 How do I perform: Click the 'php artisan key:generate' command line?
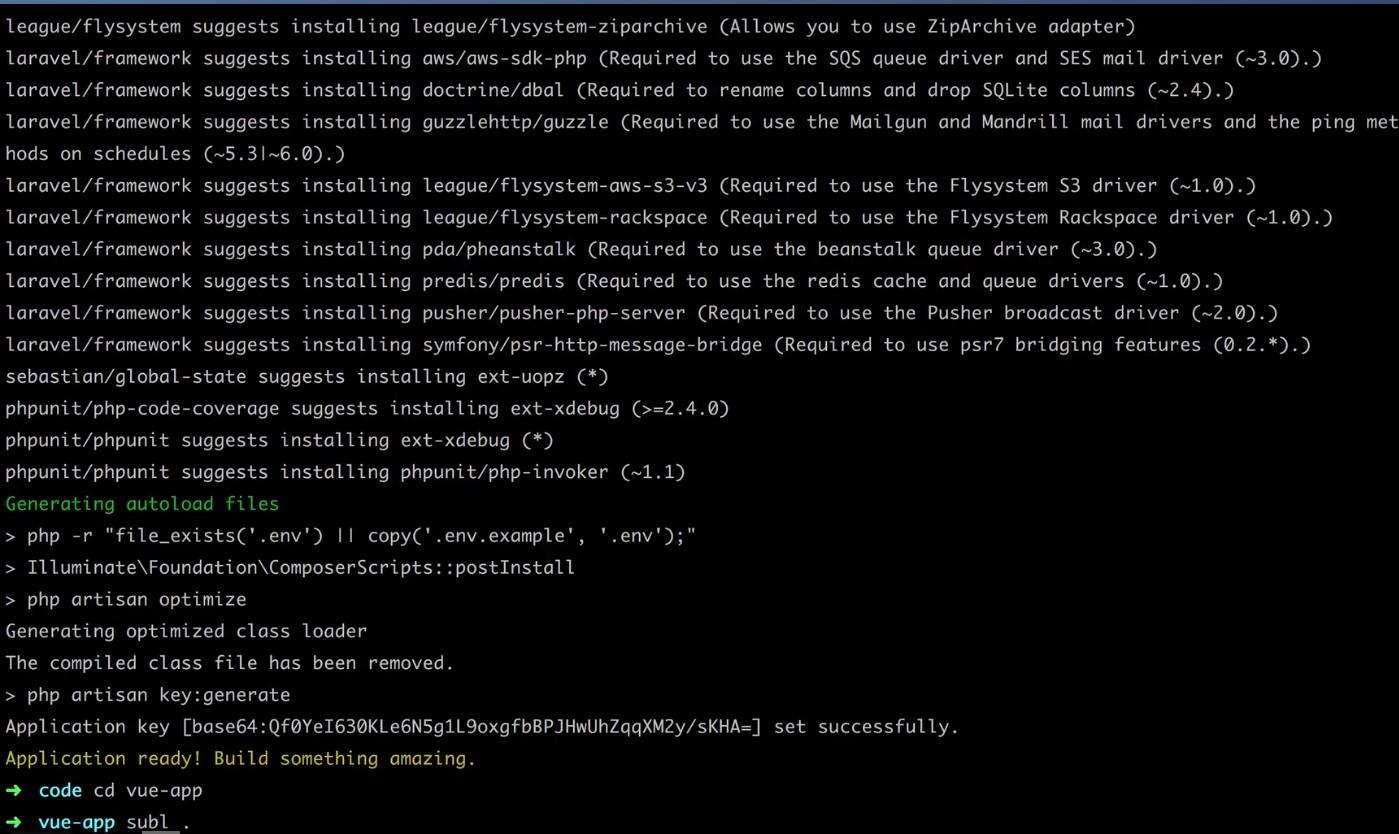[x=158, y=695]
